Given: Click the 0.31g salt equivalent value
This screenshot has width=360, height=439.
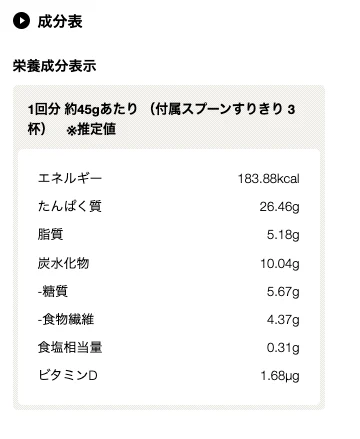Looking at the screenshot, I should 283,348.
